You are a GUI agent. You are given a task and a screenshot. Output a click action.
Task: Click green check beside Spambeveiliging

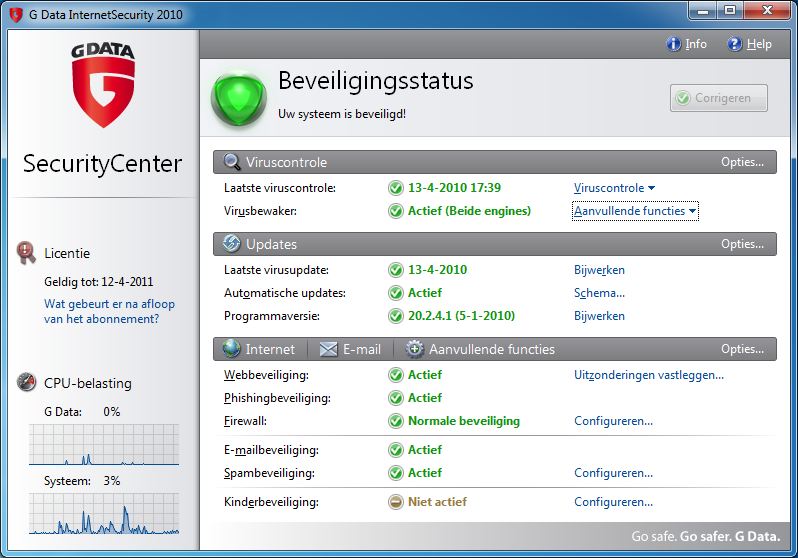[x=395, y=472]
